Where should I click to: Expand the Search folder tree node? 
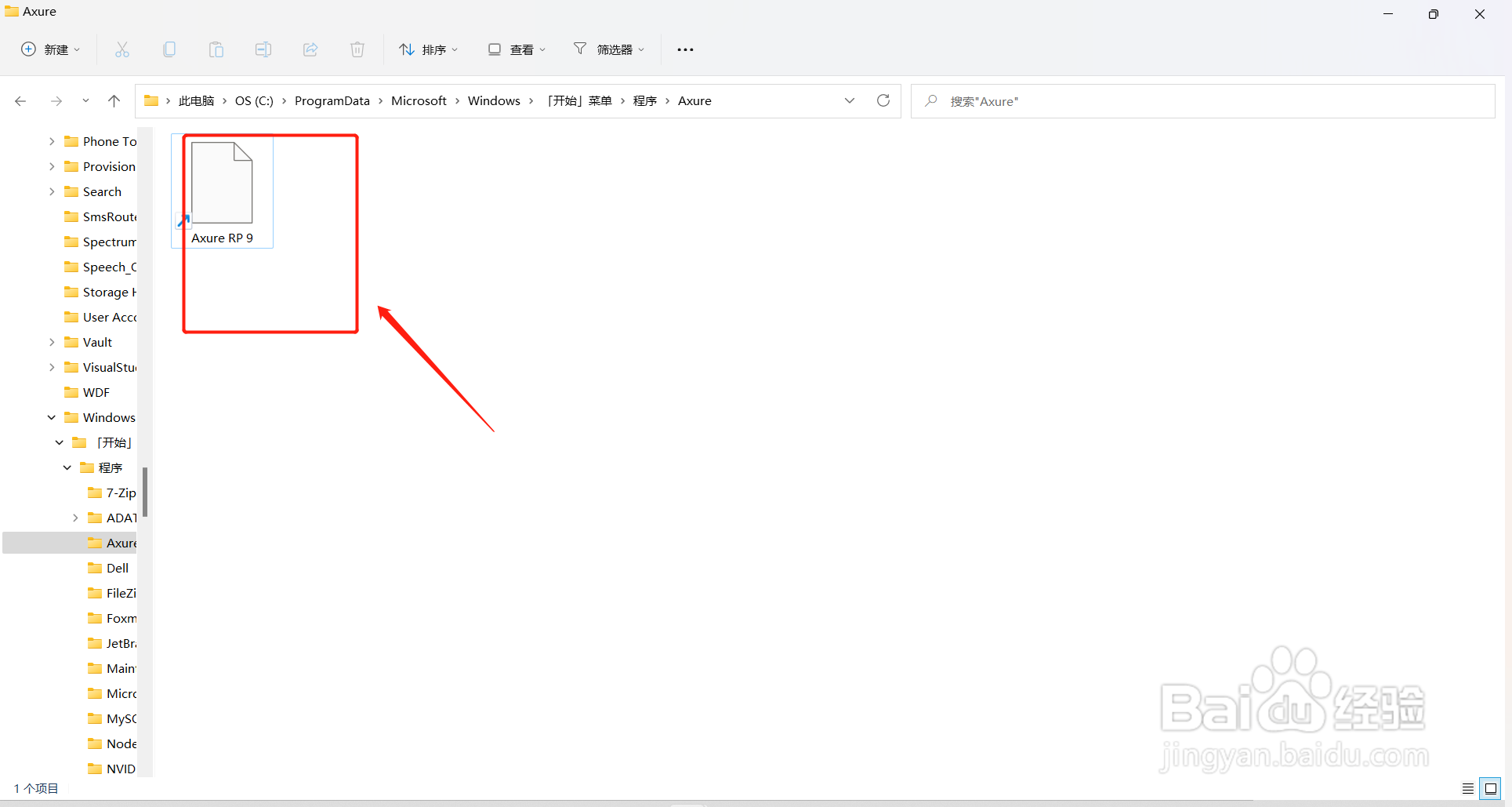[x=52, y=192]
